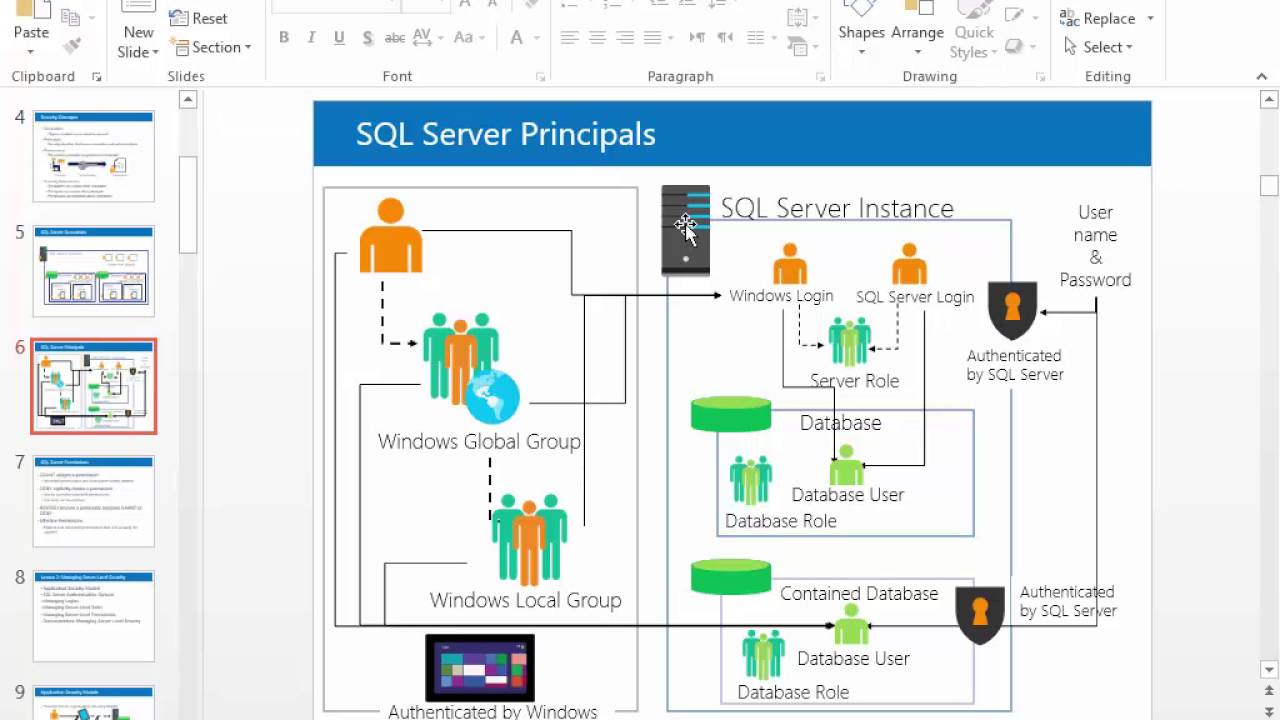Image resolution: width=1280 pixels, height=720 pixels.
Task: Select the server tower icon on slide
Action: coord(686,230)
